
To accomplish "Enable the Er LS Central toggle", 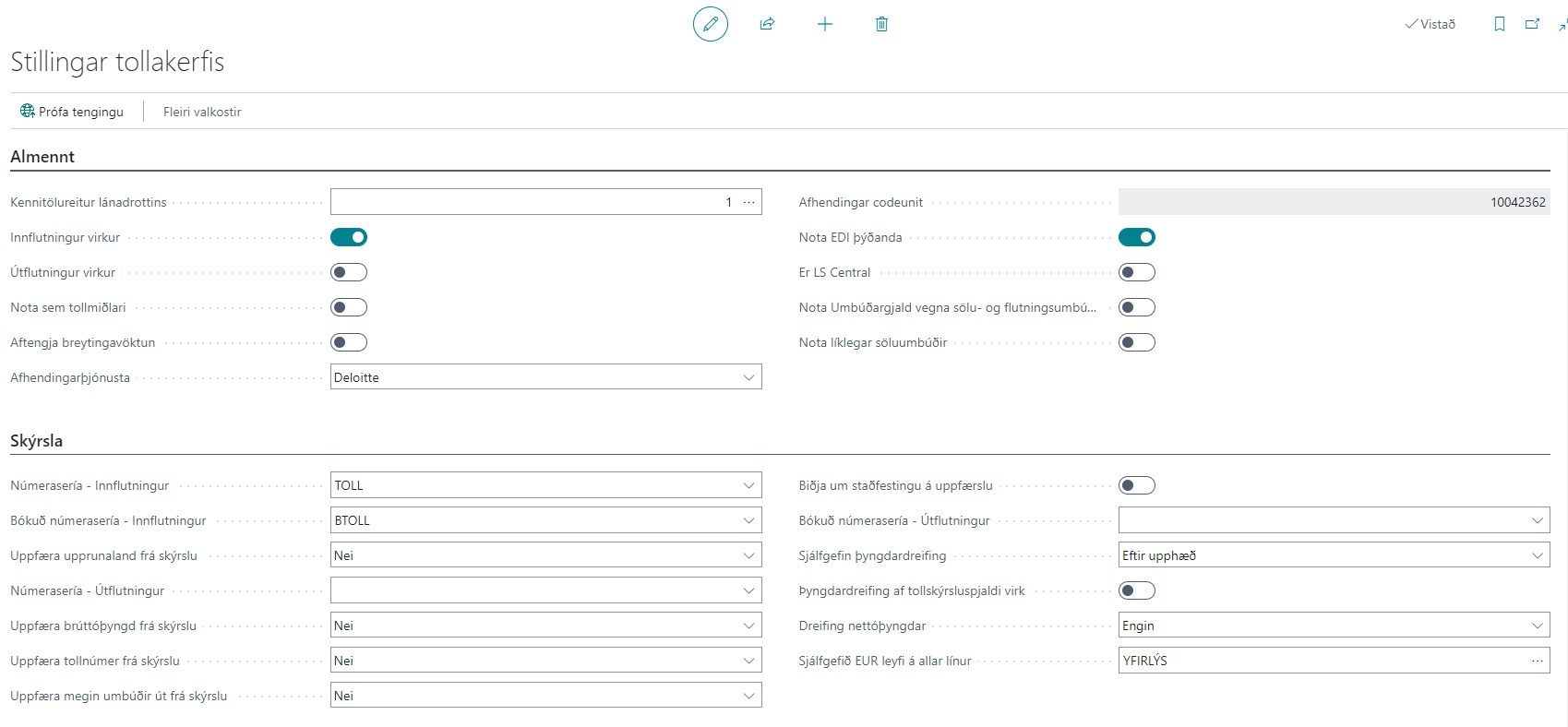I will click(1136, 272).
